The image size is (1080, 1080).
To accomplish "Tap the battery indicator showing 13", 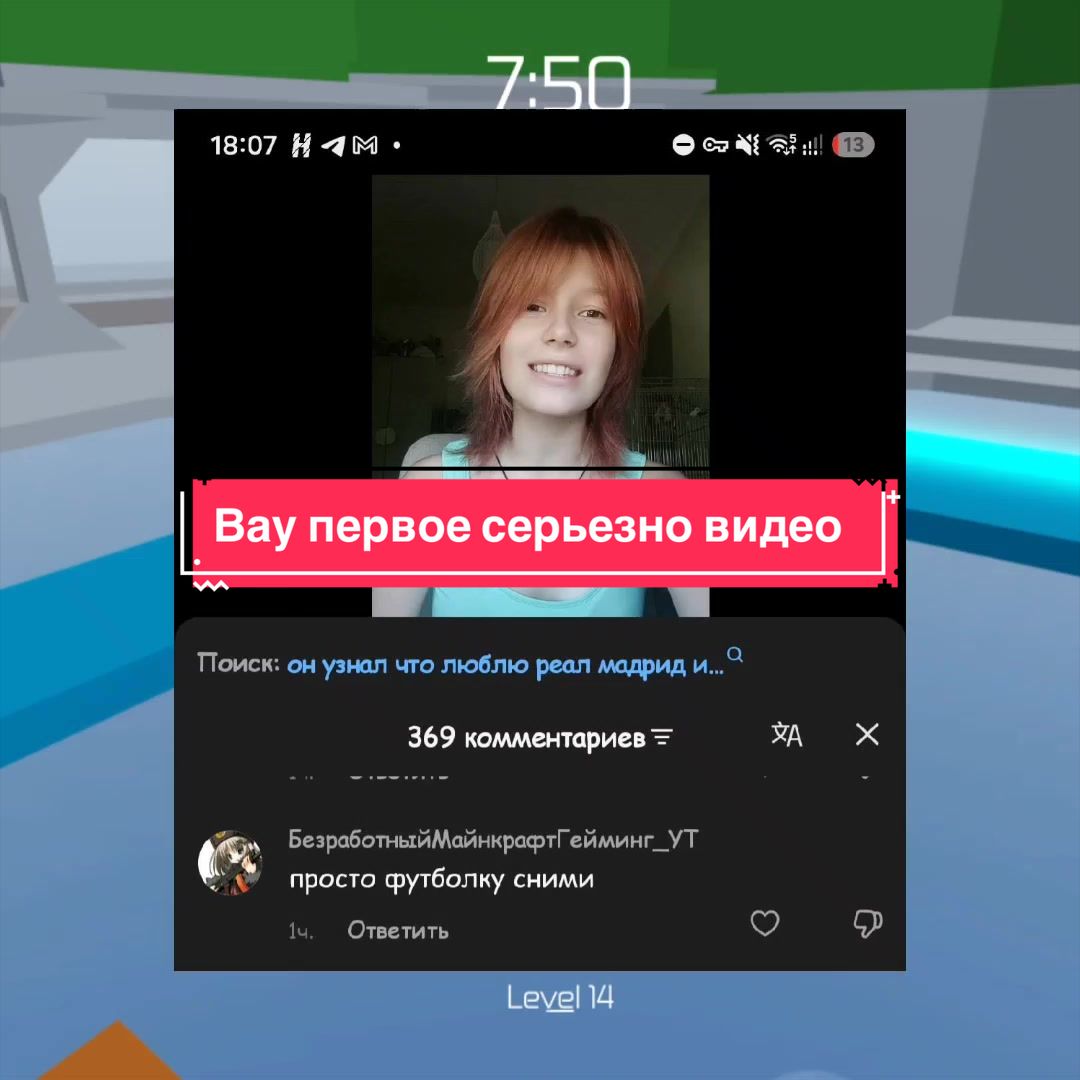I will [853, 145].
